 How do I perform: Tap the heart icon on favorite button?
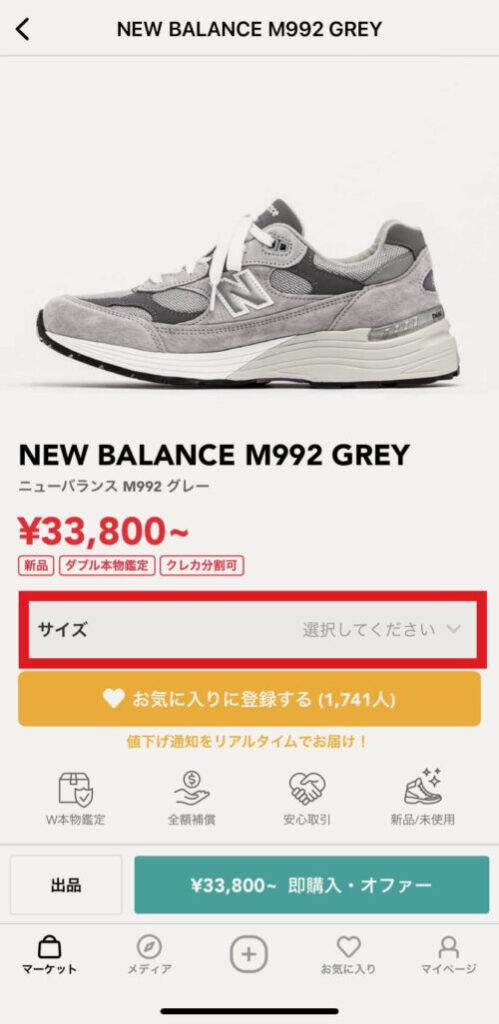114,699
